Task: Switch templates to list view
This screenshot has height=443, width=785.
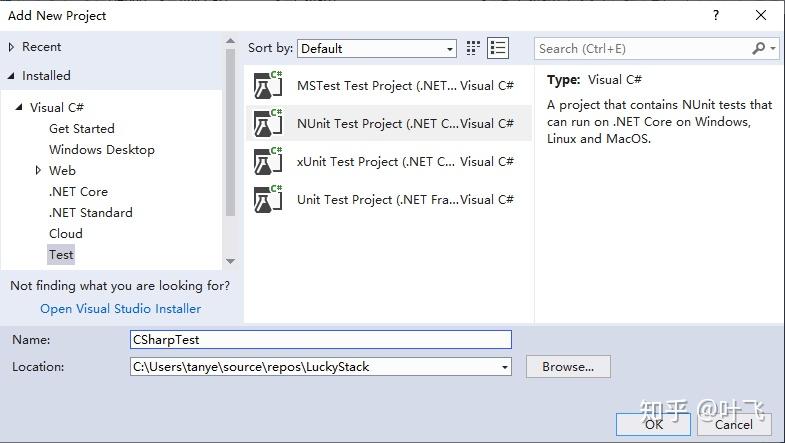Action: [x=498, y=48]
